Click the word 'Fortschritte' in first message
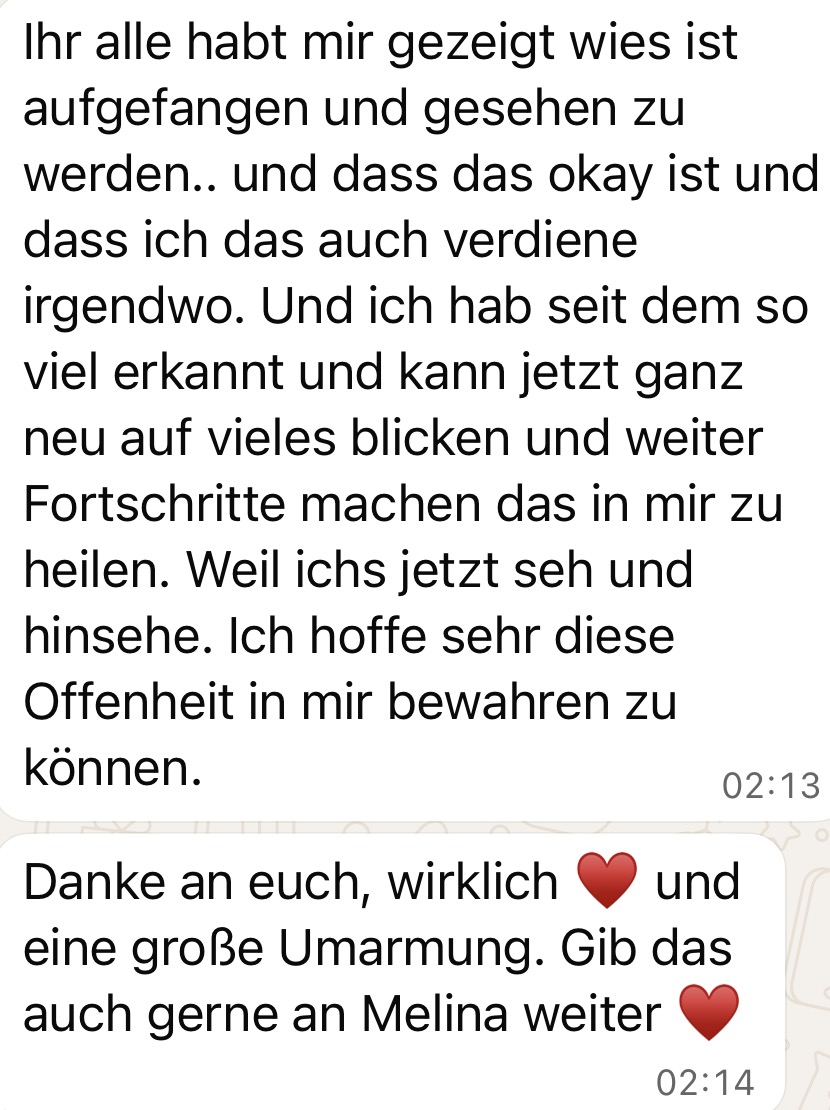The image size is (830, 1110). 155,504
